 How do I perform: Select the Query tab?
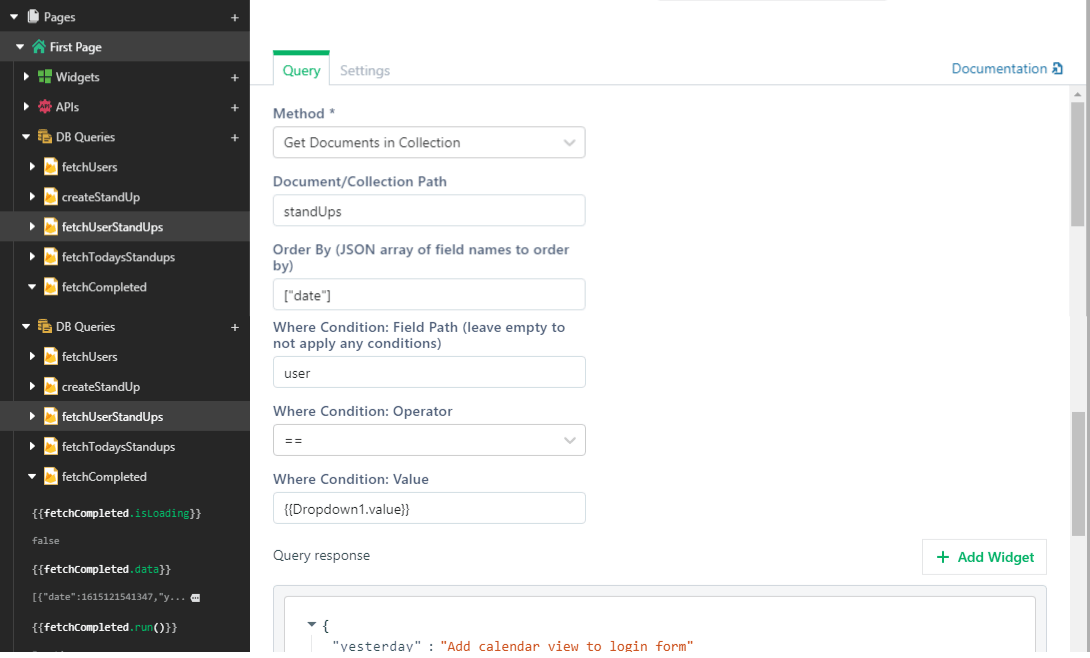point(301,70)
